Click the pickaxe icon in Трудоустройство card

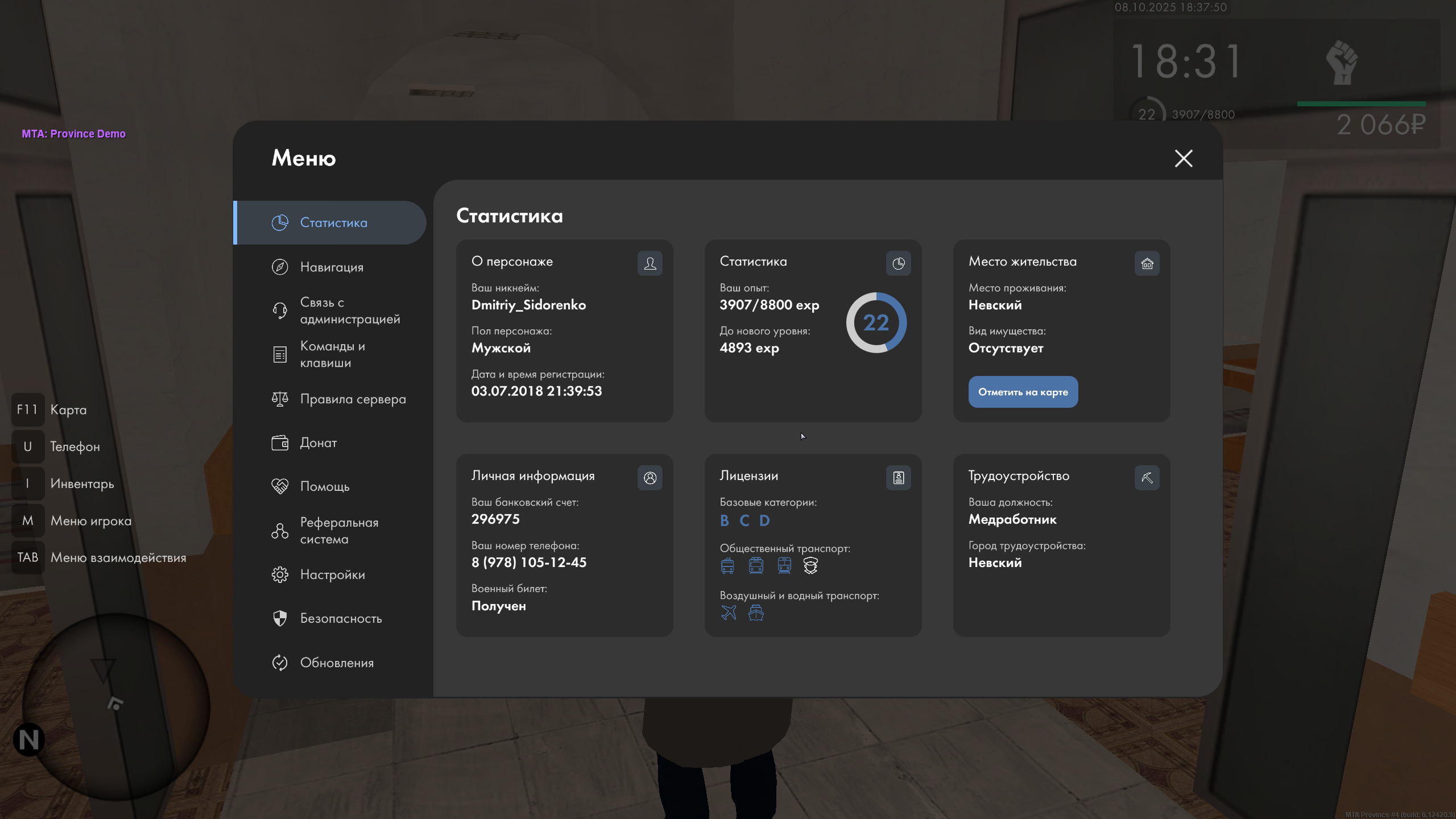tap(1147, 478)
